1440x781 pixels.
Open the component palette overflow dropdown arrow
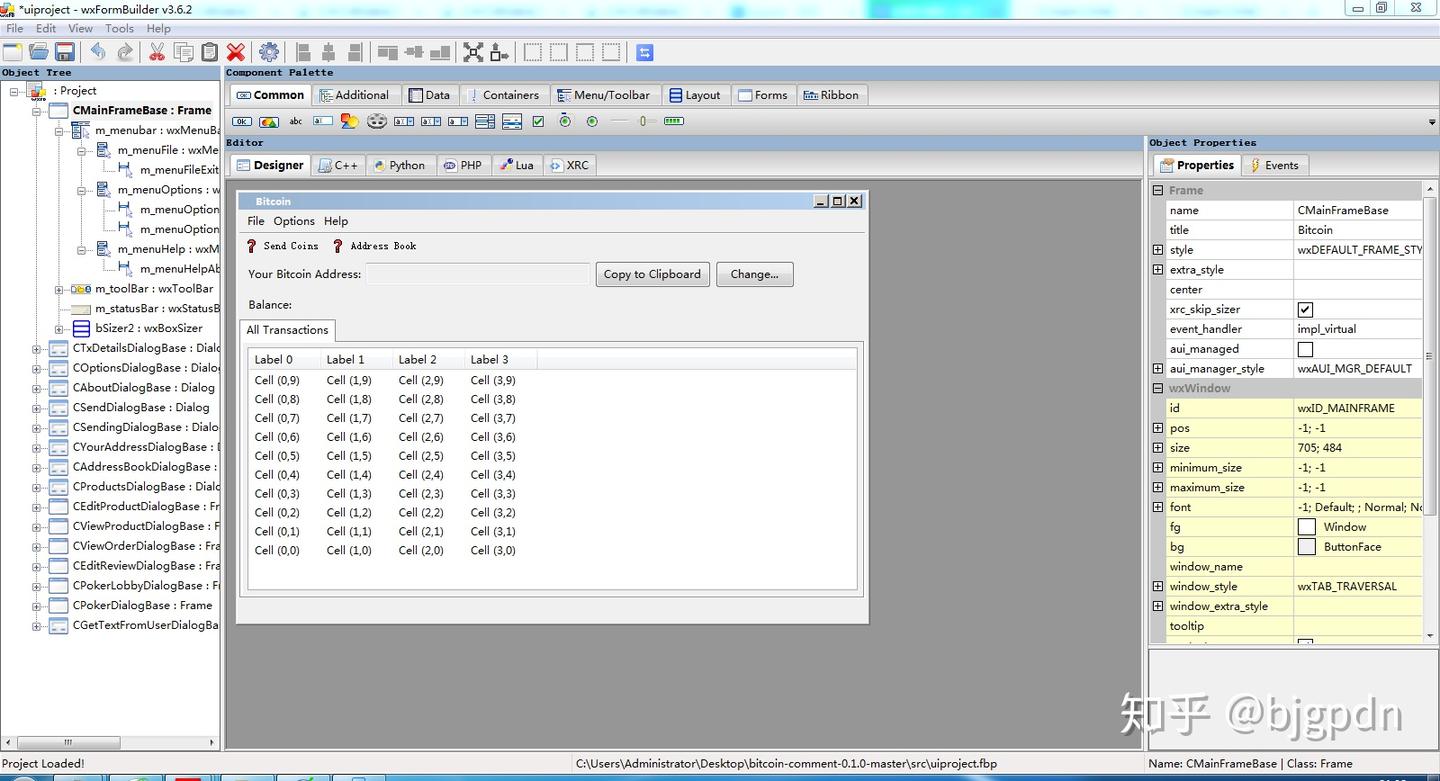tap(1433, 122)
